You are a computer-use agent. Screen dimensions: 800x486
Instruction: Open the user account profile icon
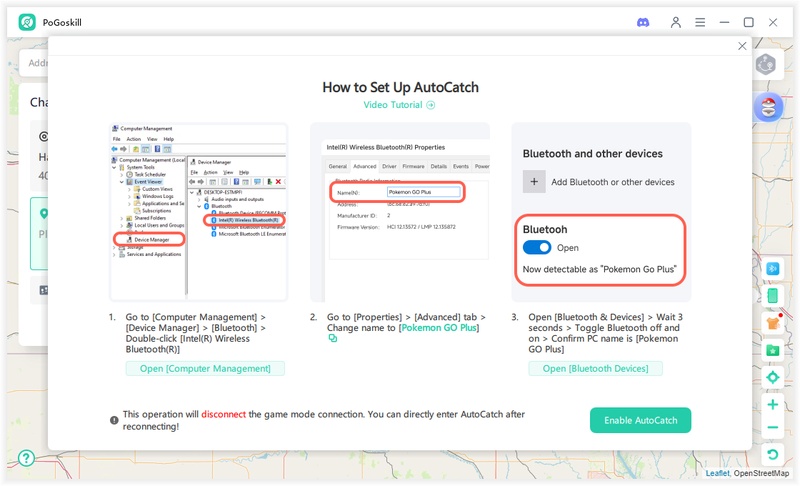676,22
